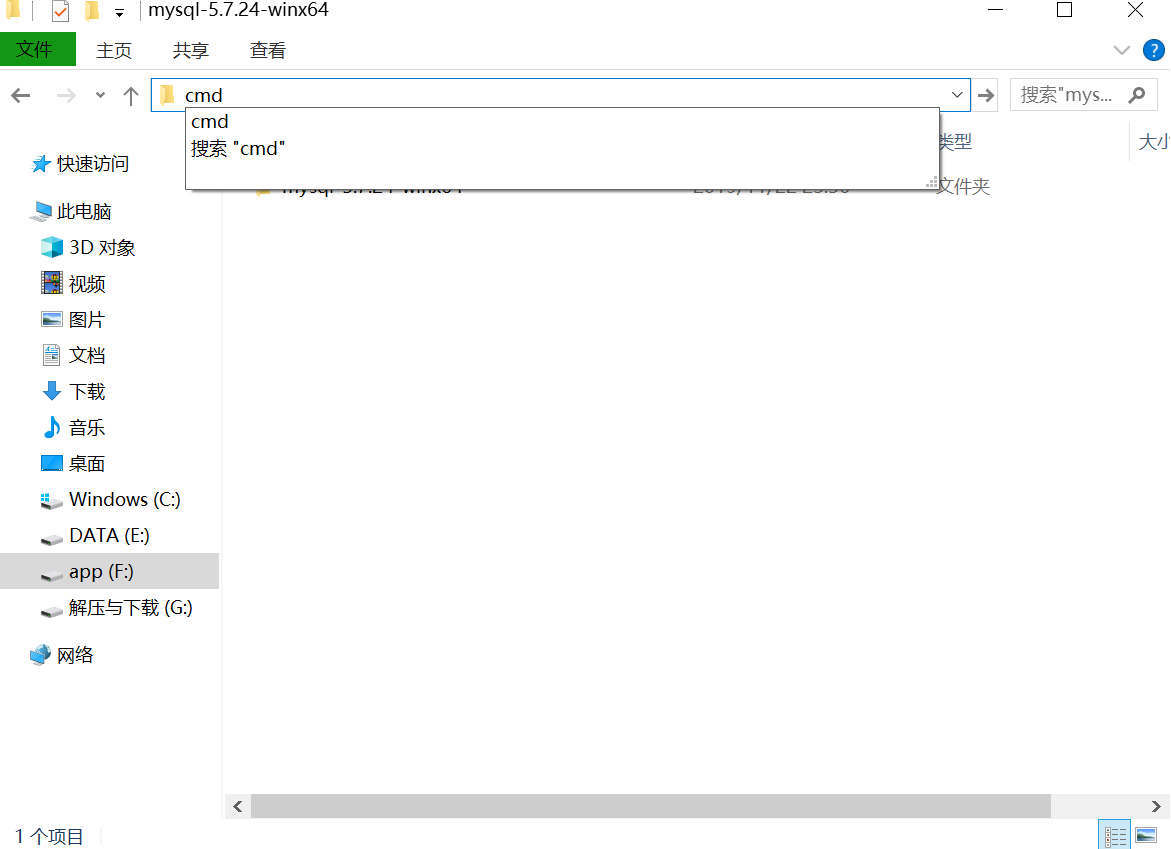Click the 图片 picture icon
Viewport: 1171px width, 849px height.
[x=52, y=320]
